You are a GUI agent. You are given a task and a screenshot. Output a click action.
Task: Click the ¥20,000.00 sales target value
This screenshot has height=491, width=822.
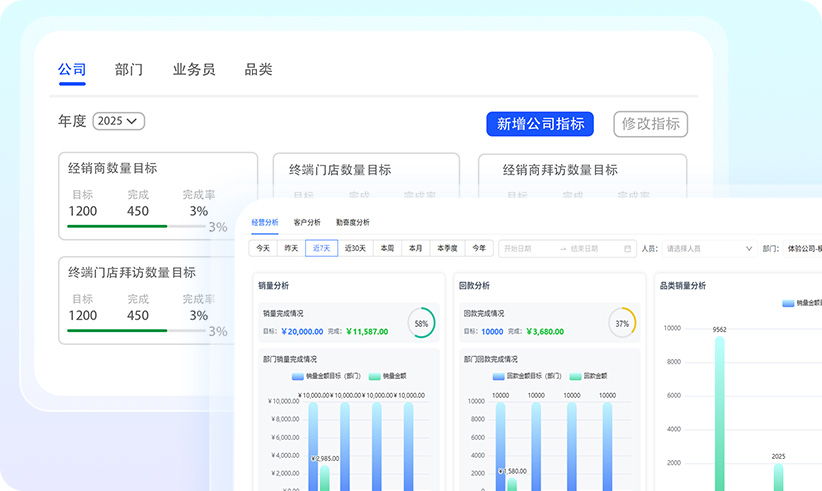click(302, 332)
